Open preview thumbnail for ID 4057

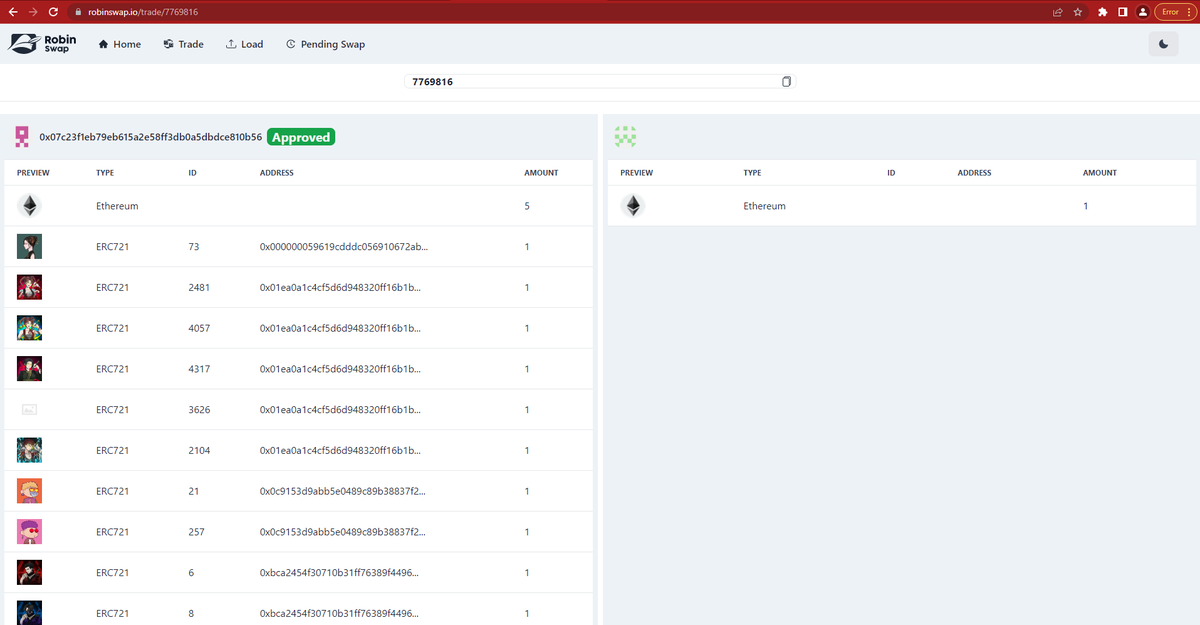click(29, 328)
